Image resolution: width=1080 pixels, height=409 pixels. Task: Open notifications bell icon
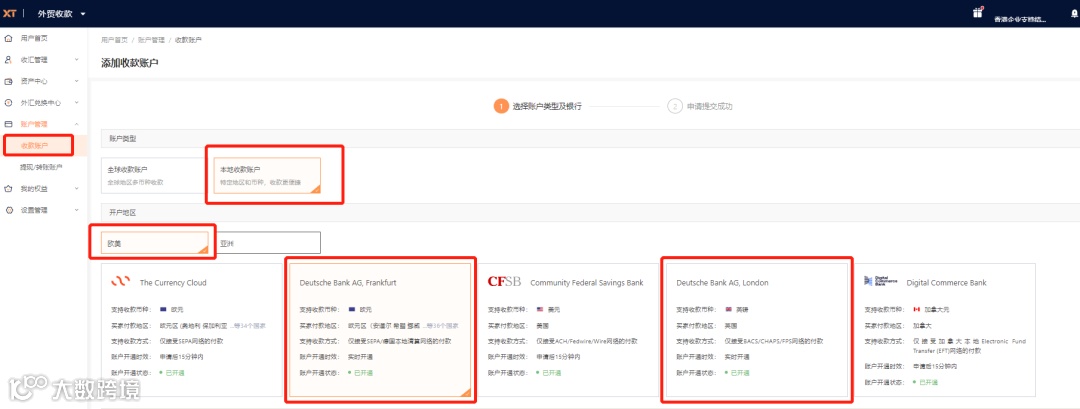pos(1074,14)
